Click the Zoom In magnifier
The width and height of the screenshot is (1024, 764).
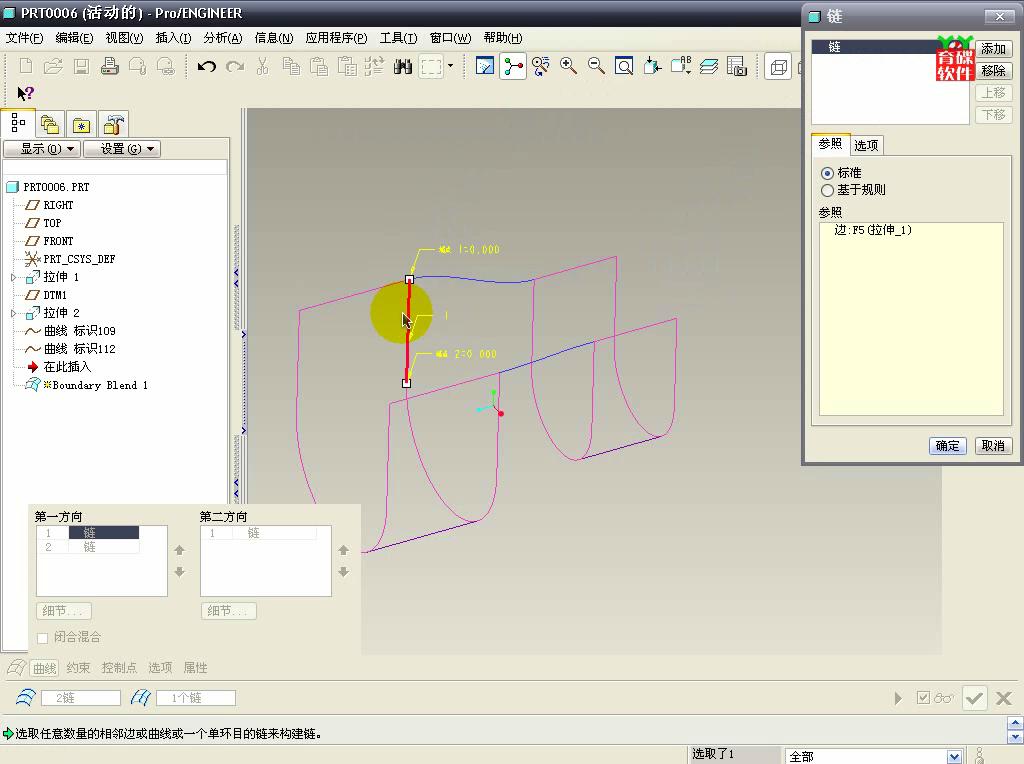coord(568,66)
